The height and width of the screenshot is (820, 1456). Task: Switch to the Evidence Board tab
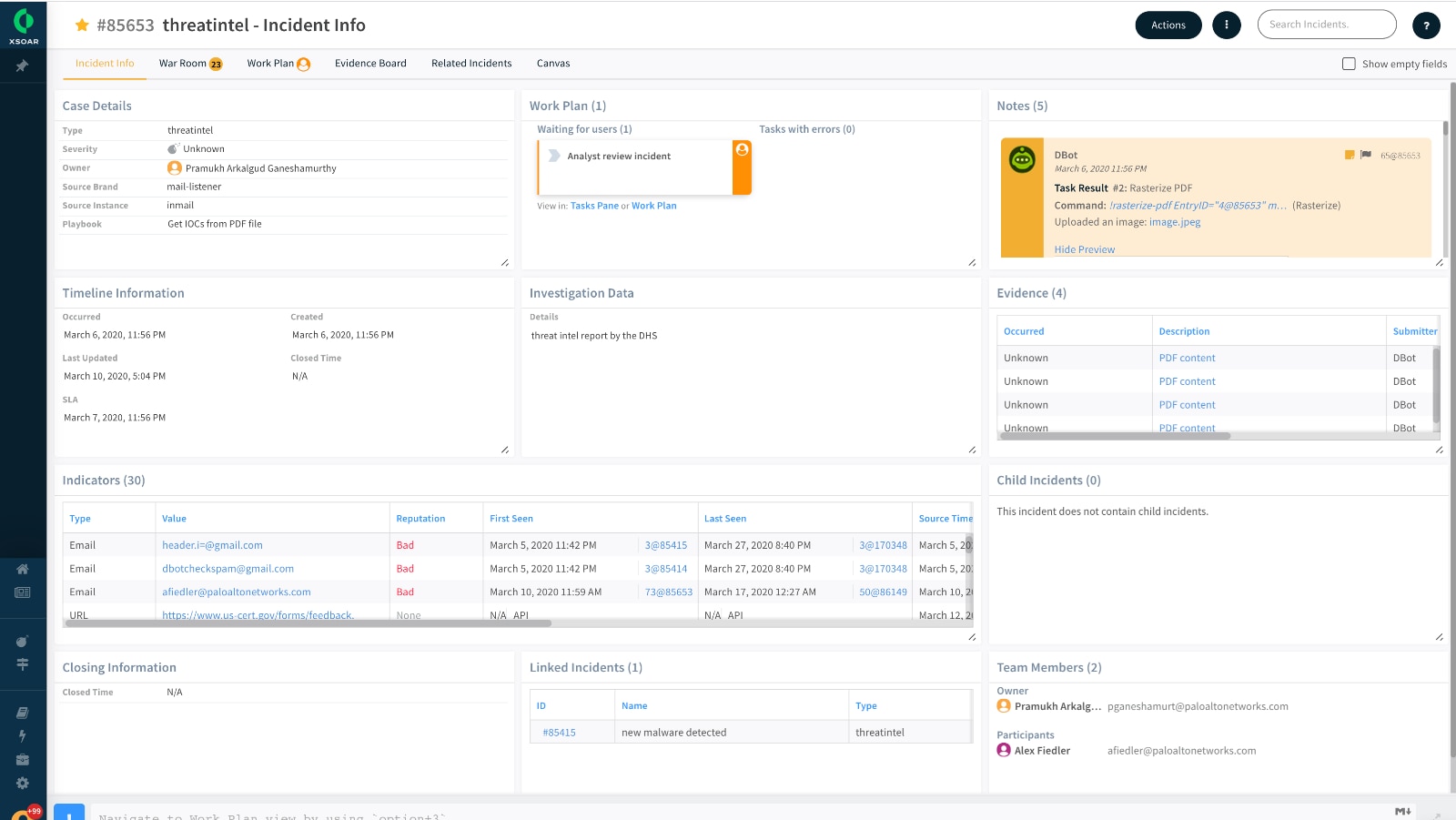(x=370, y=64)
